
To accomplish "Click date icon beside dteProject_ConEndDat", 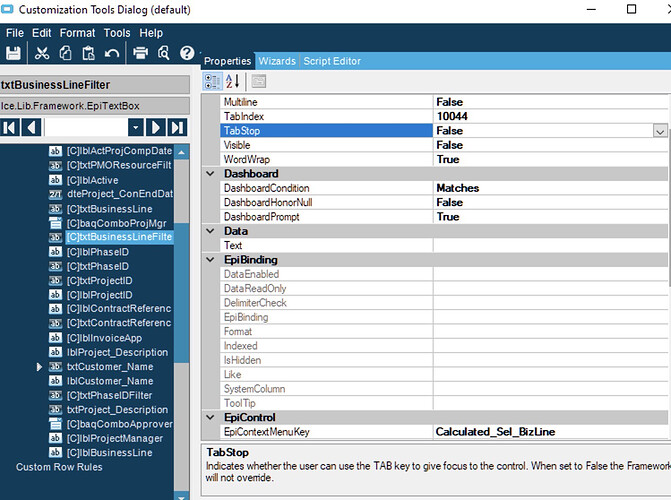I will 55,194.
